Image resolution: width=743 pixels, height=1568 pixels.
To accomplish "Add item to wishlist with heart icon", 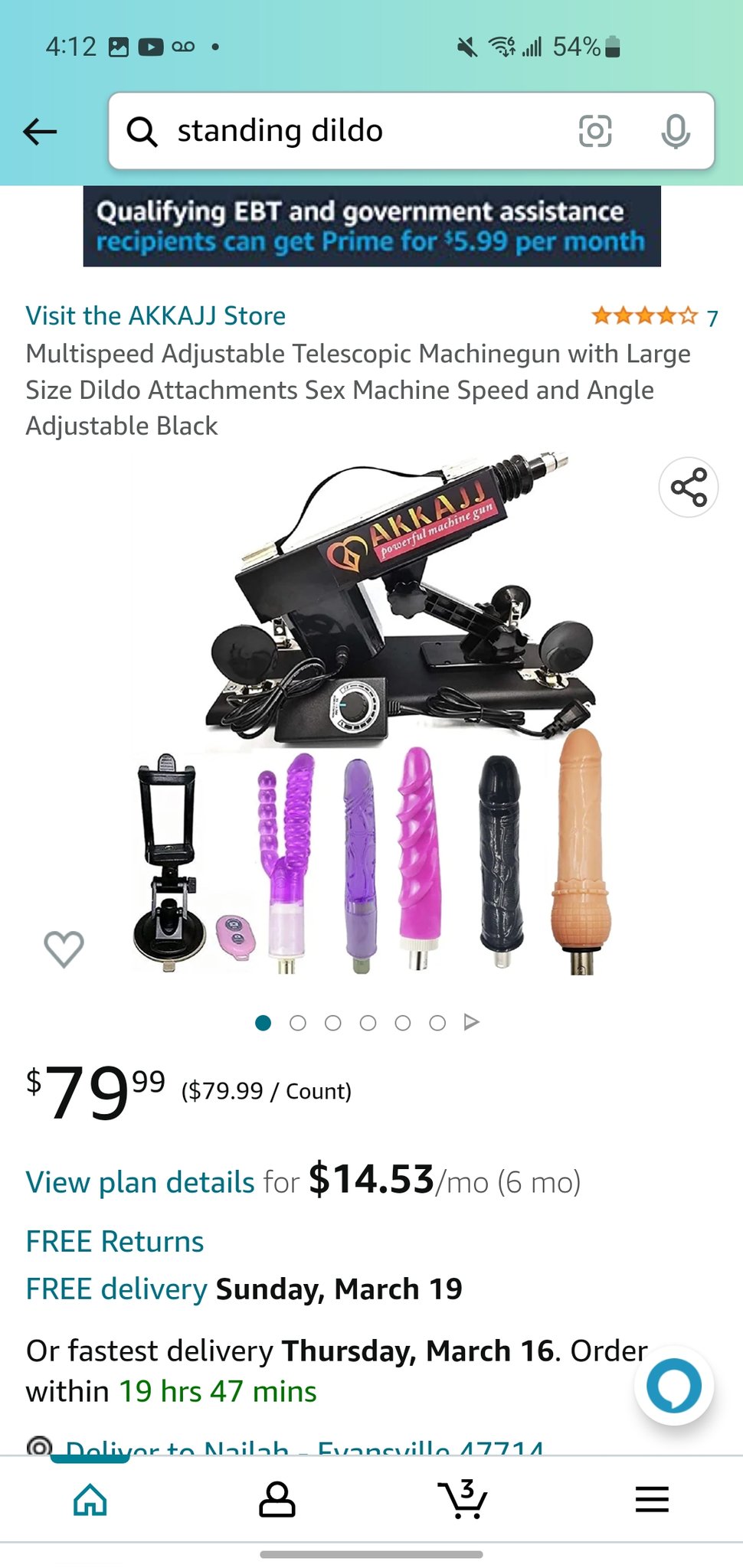I will [x=64, y=949].
